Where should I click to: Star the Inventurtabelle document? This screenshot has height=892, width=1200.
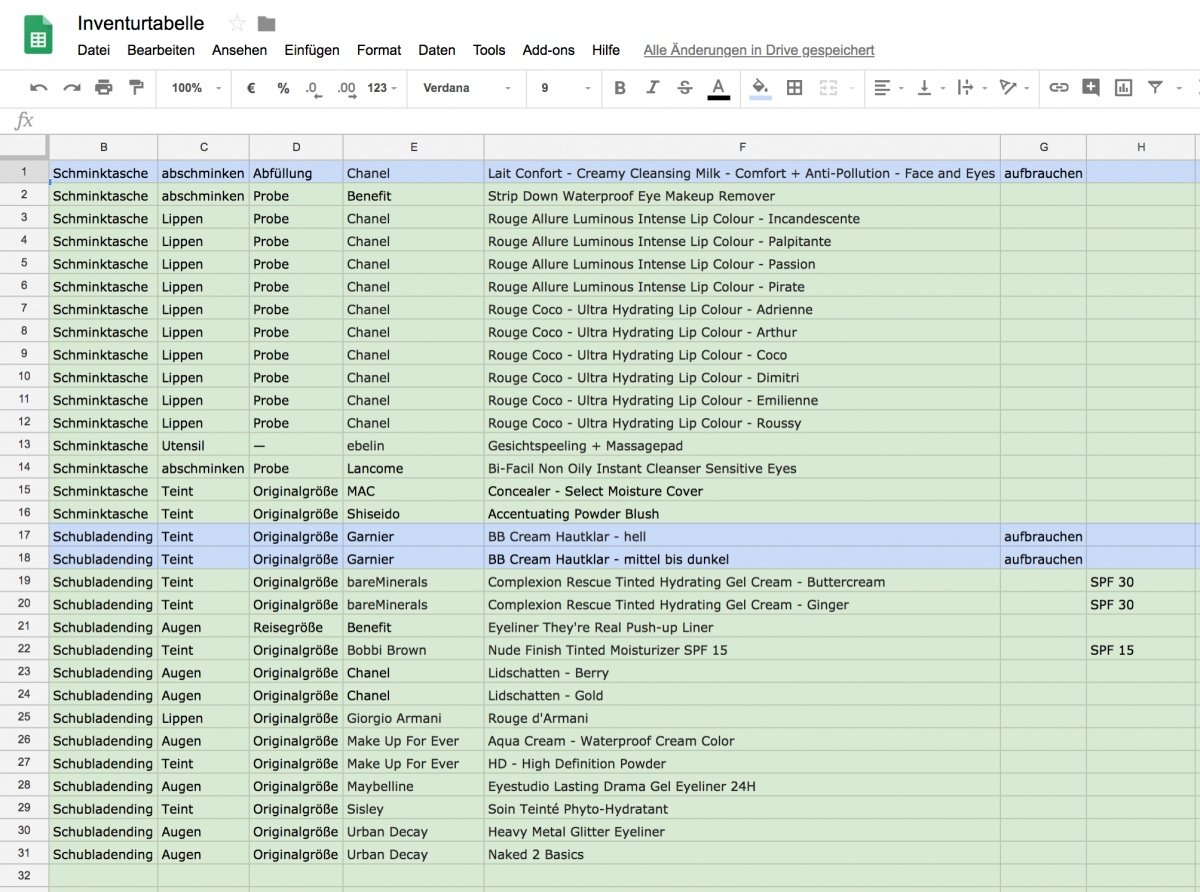(237, 23)
